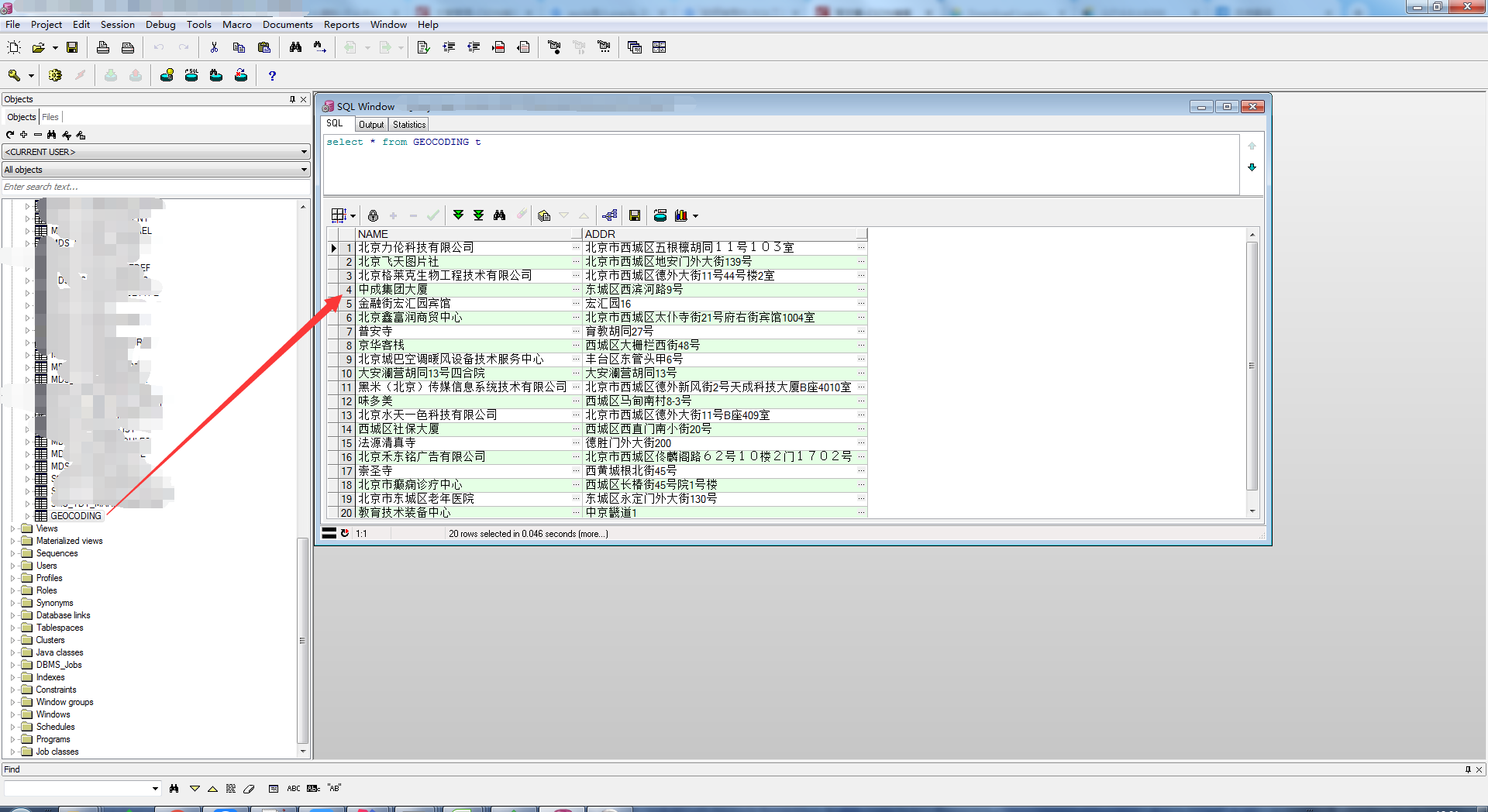Click the New file toolbar icon
The image size is (1488, 812).
[14, 47]
